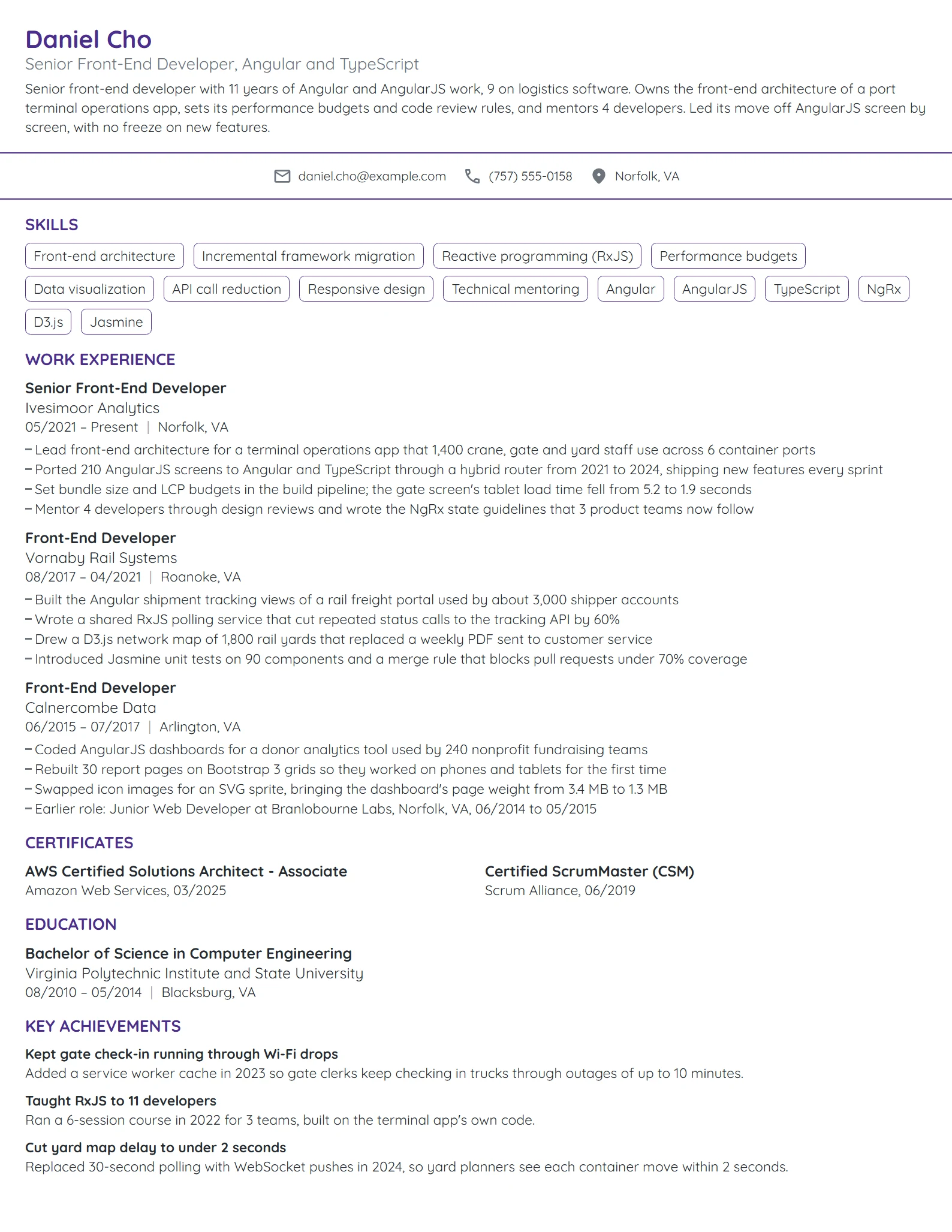Click the Scrum Alliance, 06/2019 line
952x1232 pixels.
pyautogui.click(x=560, y=891)
